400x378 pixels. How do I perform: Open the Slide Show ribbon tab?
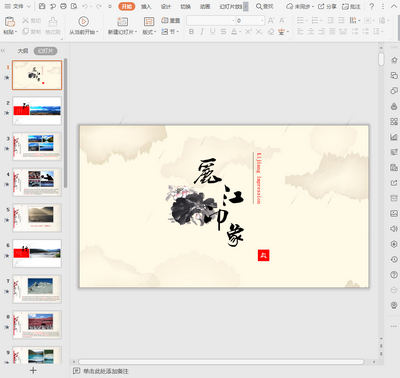click(231, 6)
